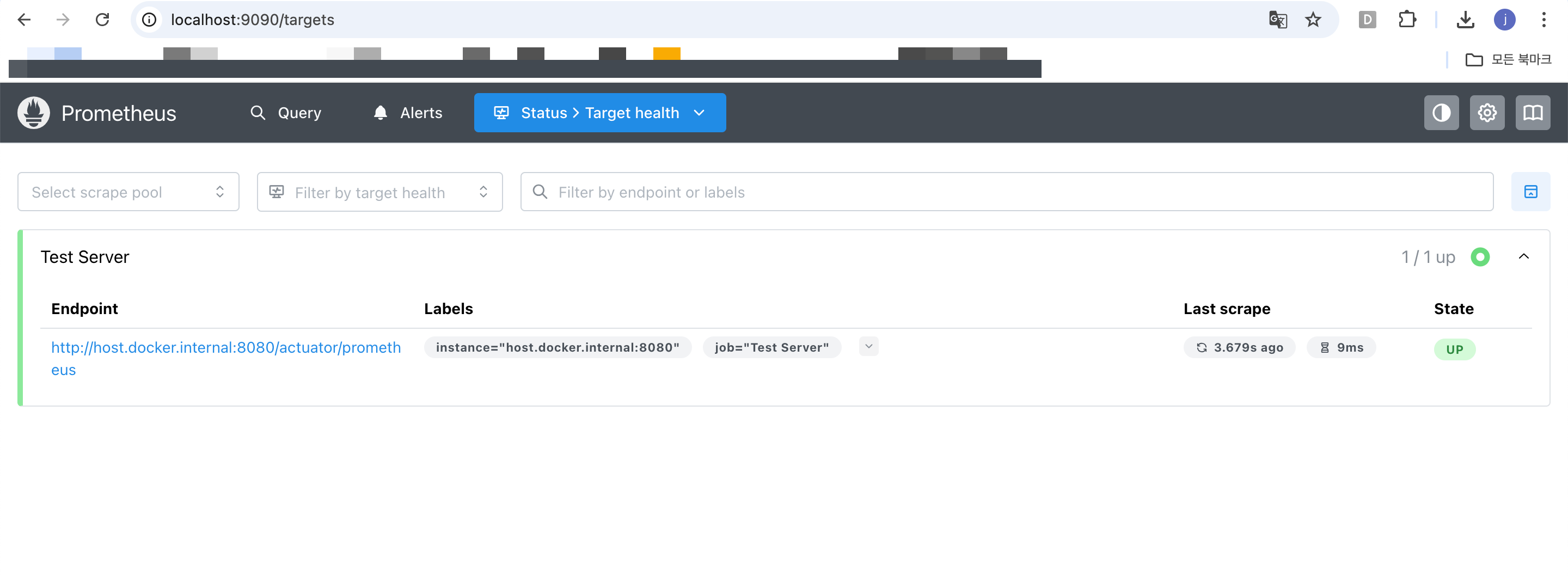Click the site information icon in address bar
Viewport: 1568px width, 577px height.
pyautogui.click(x=149, y=20)
